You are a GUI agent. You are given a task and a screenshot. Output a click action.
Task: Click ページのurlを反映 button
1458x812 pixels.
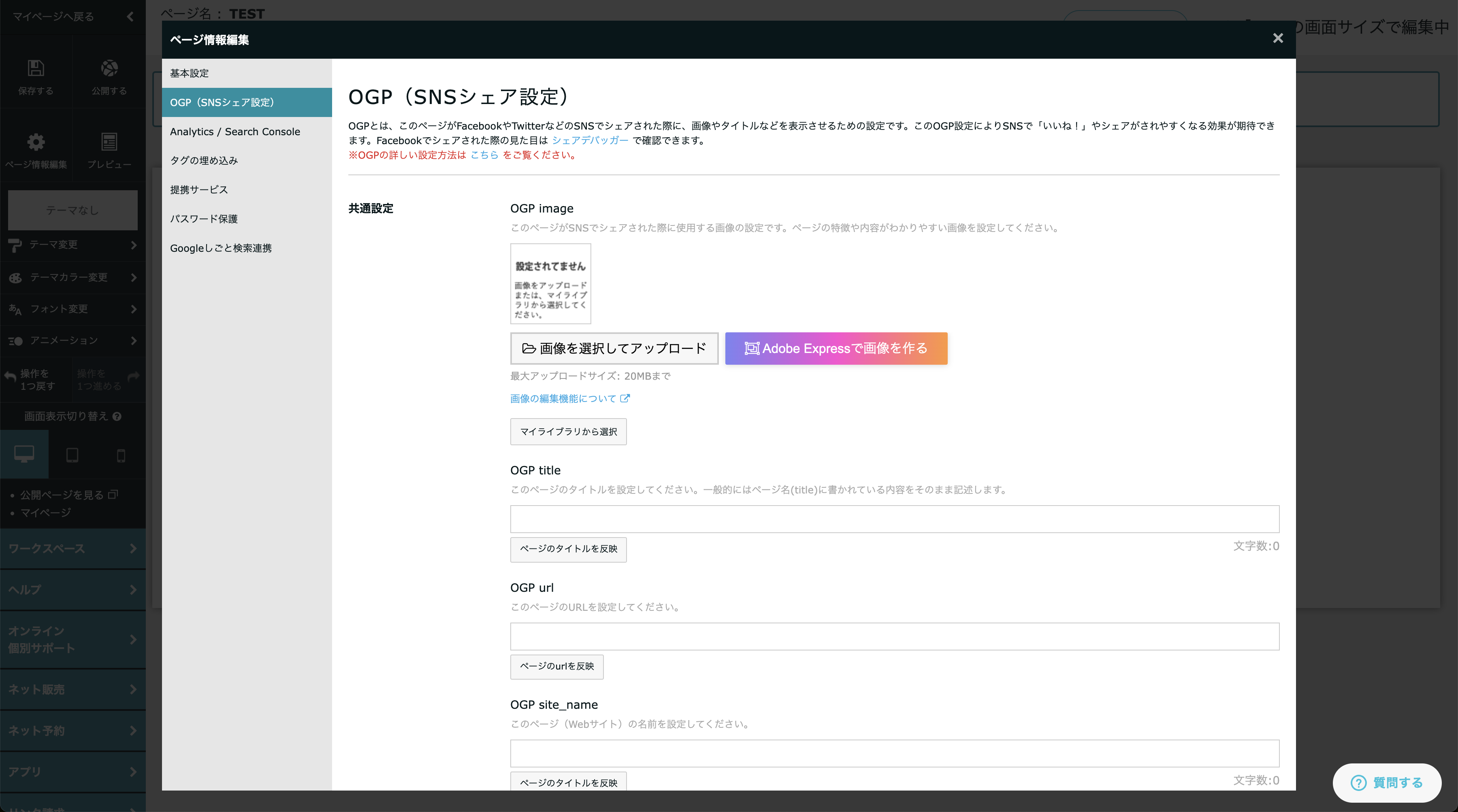click(x=557, y=667)
